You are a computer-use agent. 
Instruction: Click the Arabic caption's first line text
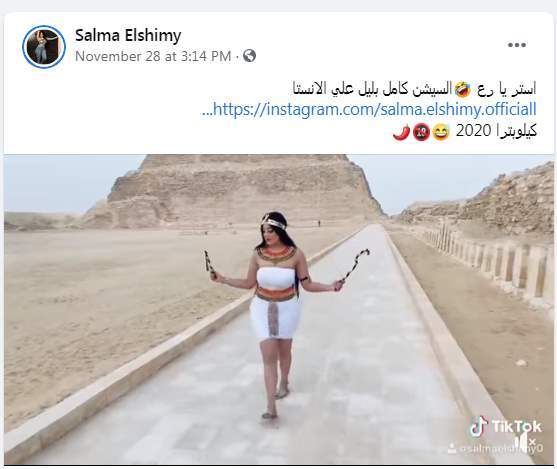click(414, 89)
